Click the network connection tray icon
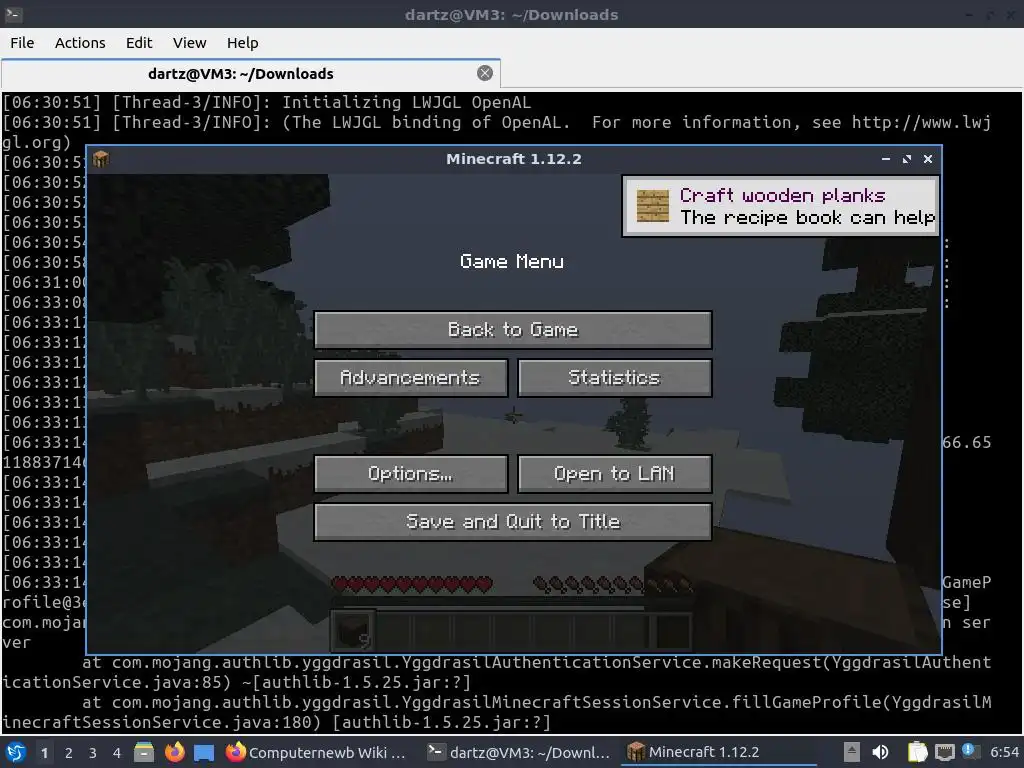1024x768 pixels. point(944,752)
